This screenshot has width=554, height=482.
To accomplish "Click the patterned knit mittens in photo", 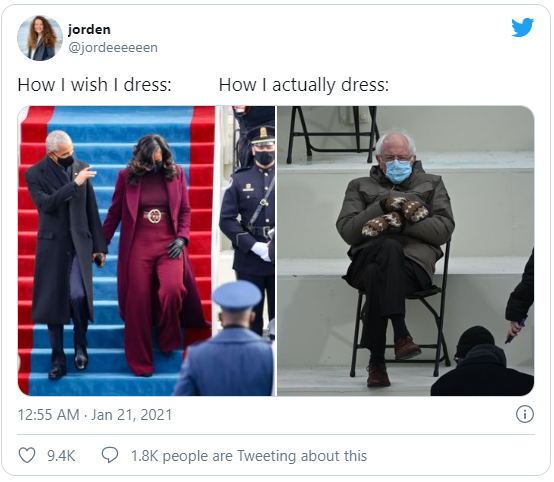I will 396,216.
